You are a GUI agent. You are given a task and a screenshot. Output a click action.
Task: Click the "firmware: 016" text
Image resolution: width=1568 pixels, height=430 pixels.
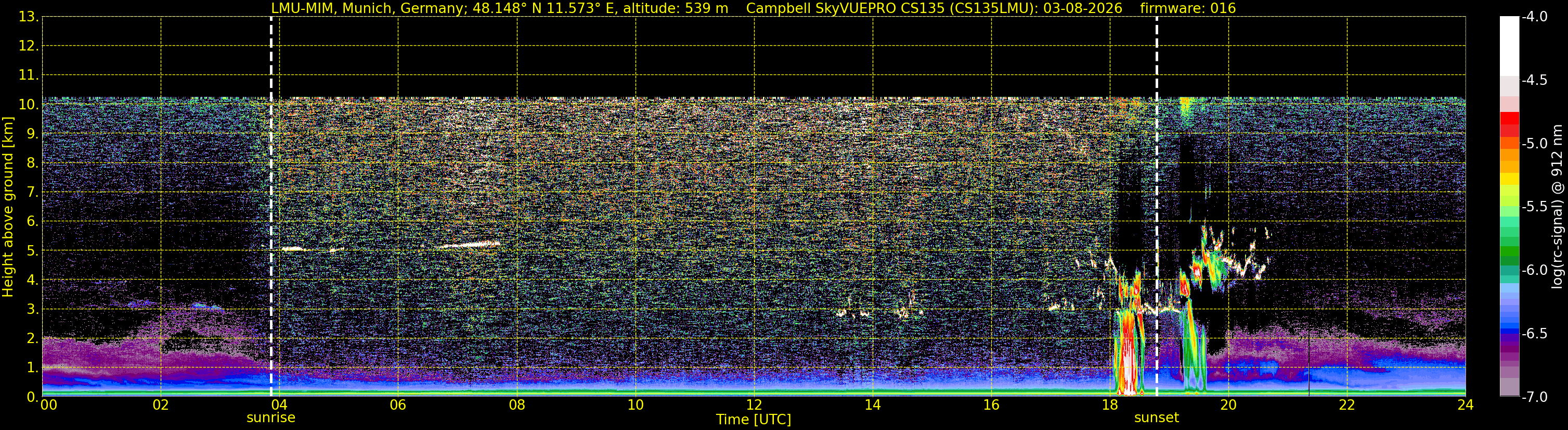pos(1187,8)
